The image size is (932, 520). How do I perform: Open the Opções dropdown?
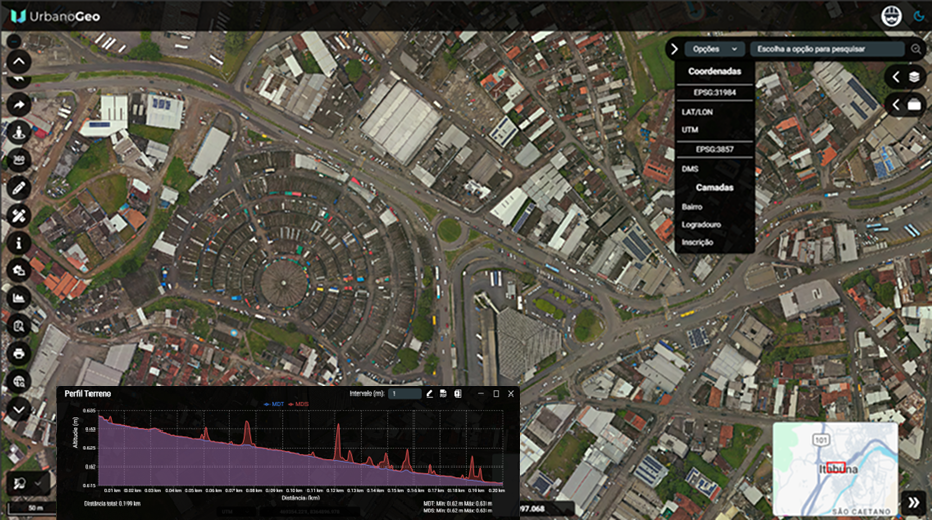717,49
